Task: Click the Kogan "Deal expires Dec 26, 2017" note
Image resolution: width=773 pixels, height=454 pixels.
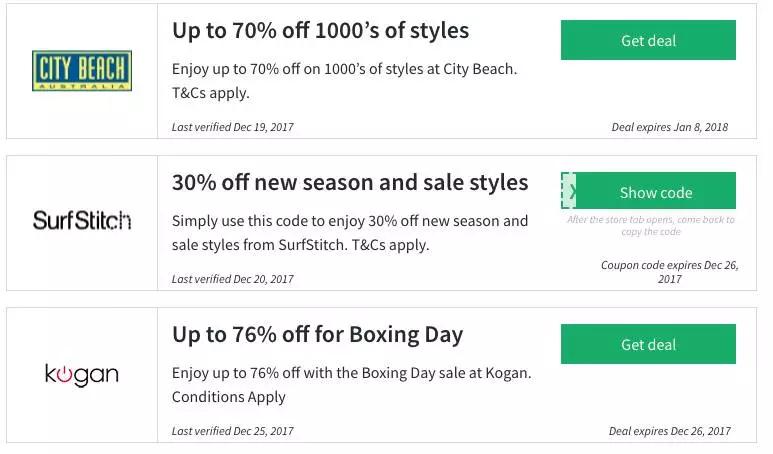Action: coord(669,431)
